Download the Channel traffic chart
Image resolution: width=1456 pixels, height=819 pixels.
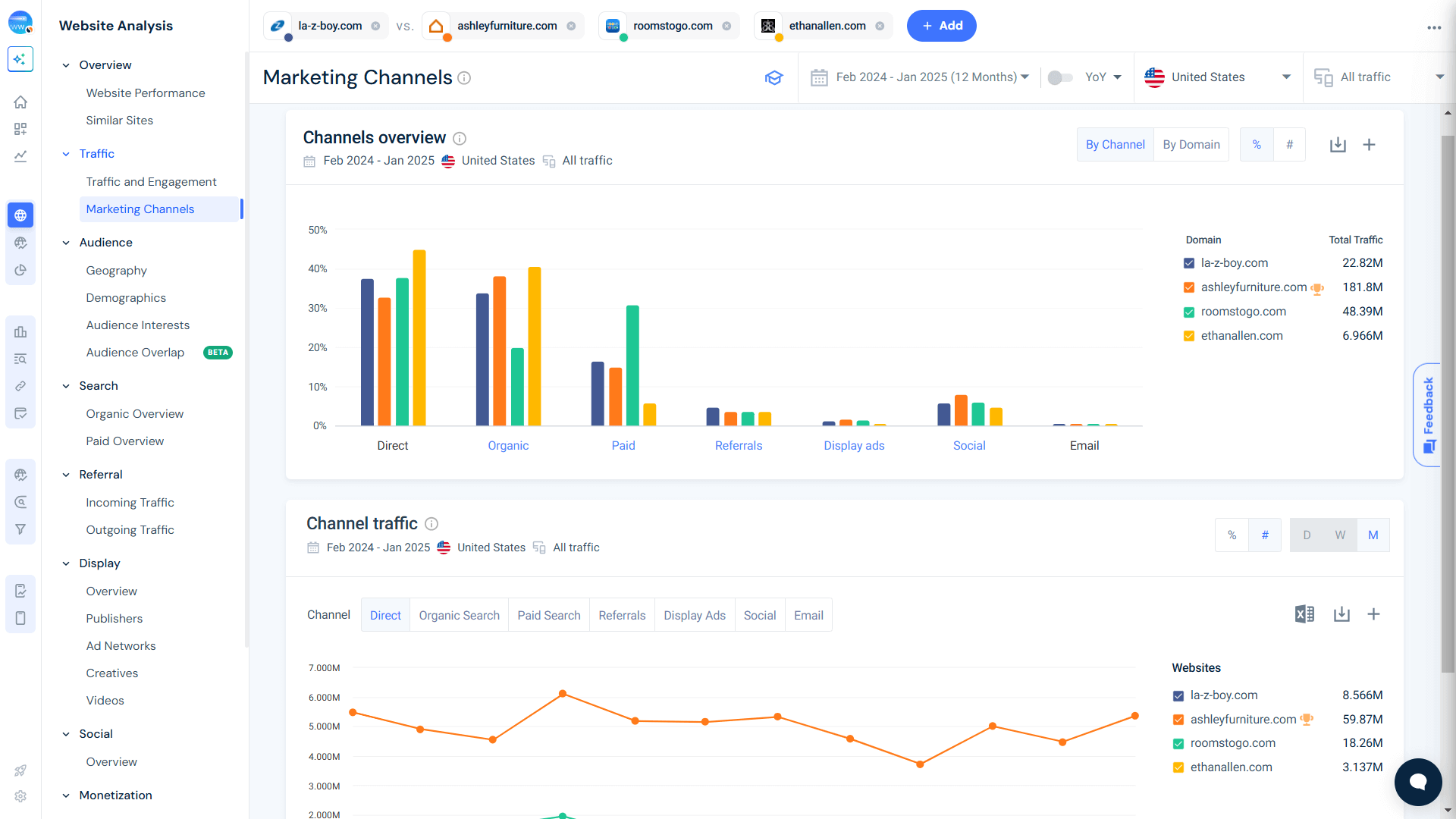point(1341,614)
